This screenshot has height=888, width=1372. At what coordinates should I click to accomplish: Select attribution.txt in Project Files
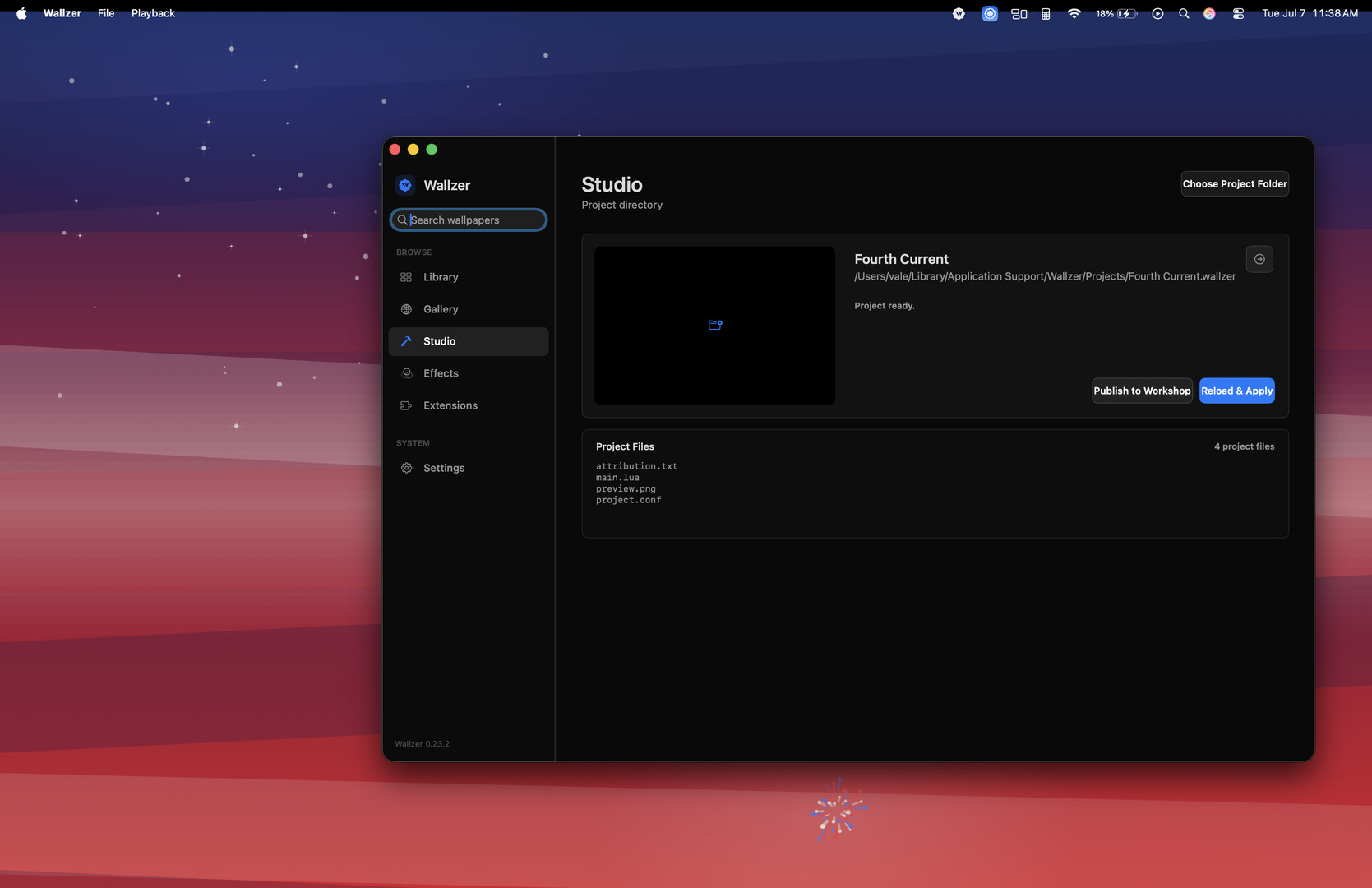tap(636, 466)
